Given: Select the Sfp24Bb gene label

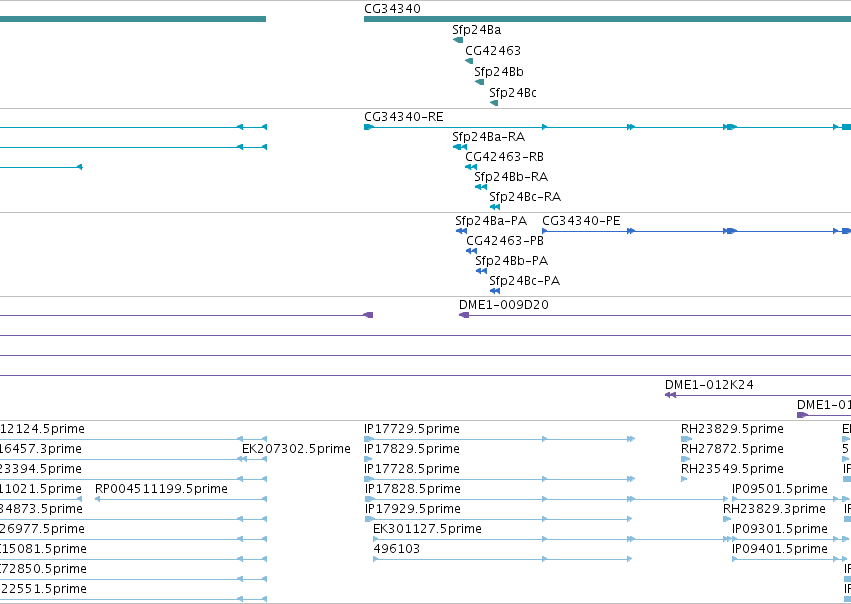Looking at the screenshot, I should tap(499, 72).
